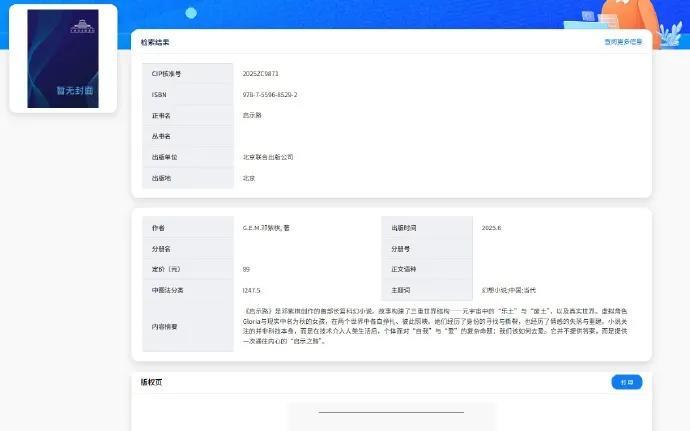Select the ISBN label cell
The image size is (690, 431).
point(188,95)
